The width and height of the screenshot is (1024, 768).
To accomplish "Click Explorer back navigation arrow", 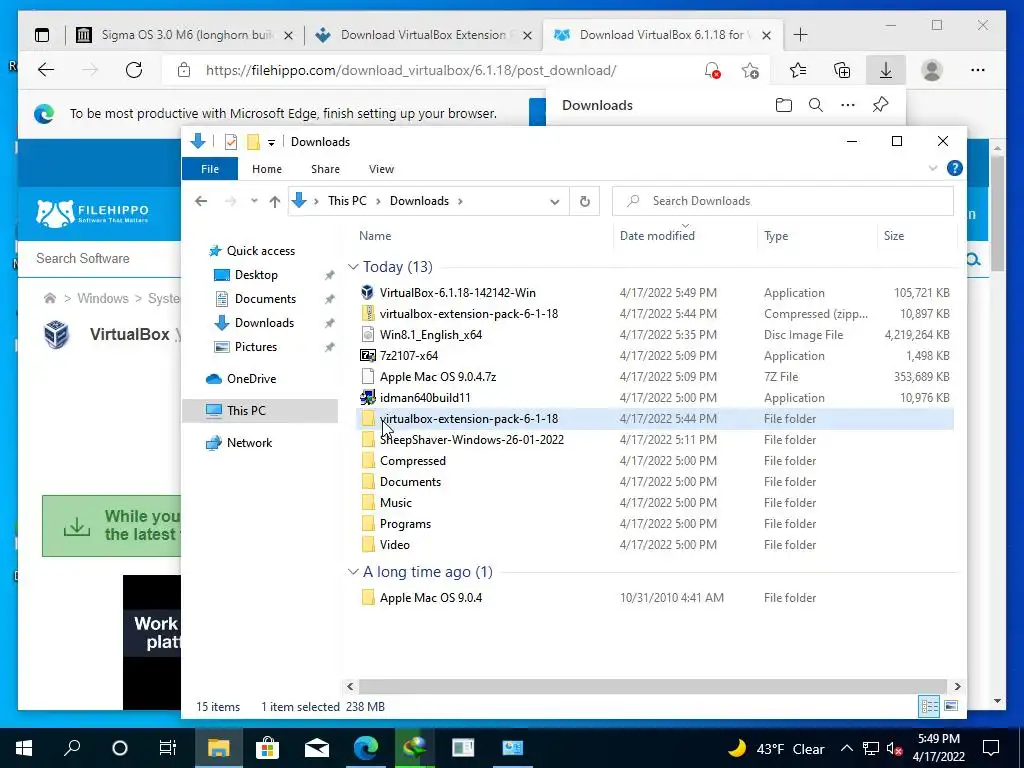I will click(201, 201).
